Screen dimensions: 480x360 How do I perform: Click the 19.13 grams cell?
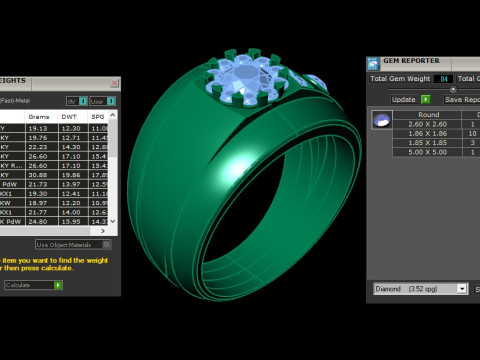coord(41,128)
